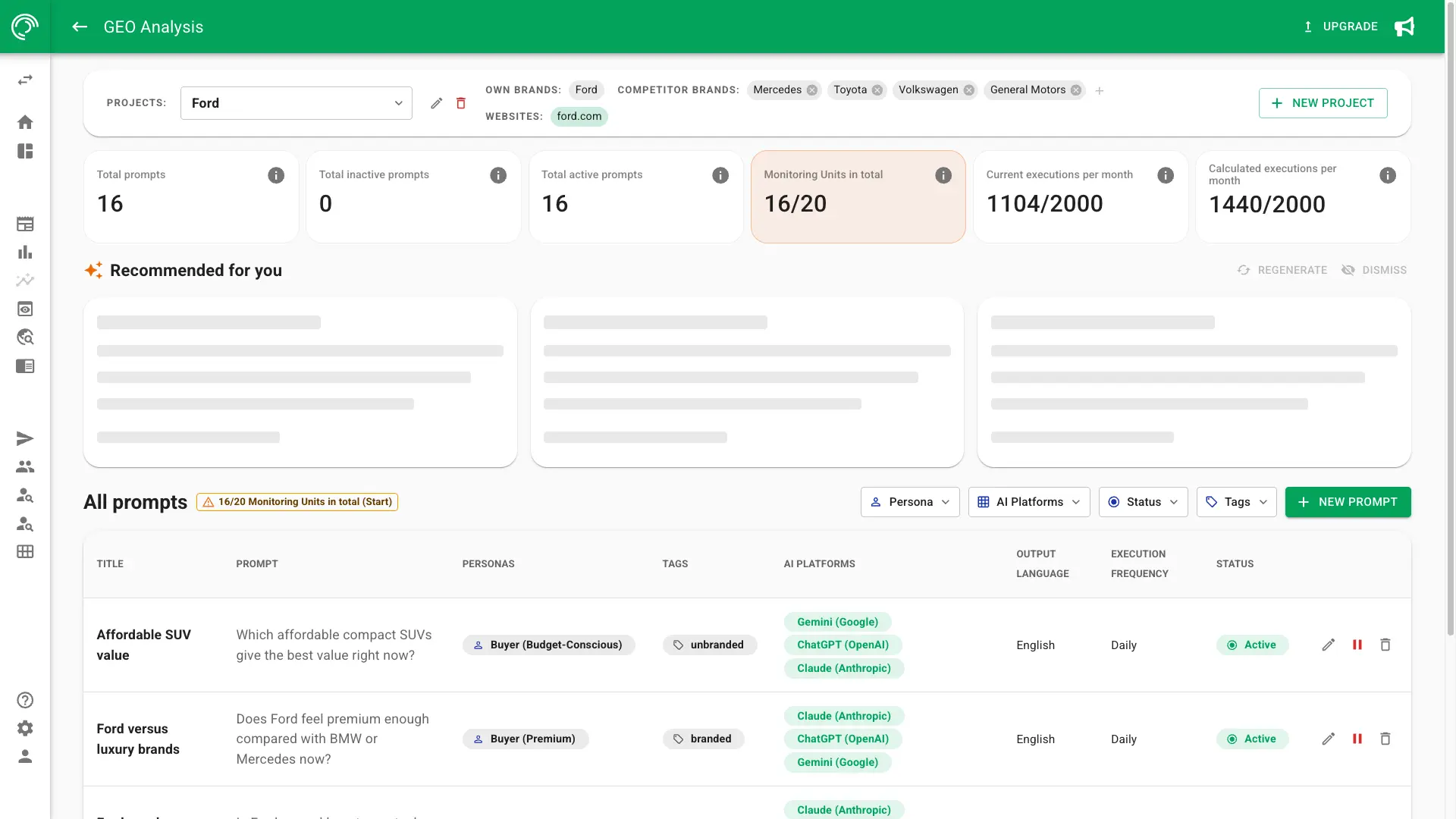The width and height of the screenshot is (1456, 819).
Task: Click Active status on Ford versus luxury row
Action: point(1252,739)
